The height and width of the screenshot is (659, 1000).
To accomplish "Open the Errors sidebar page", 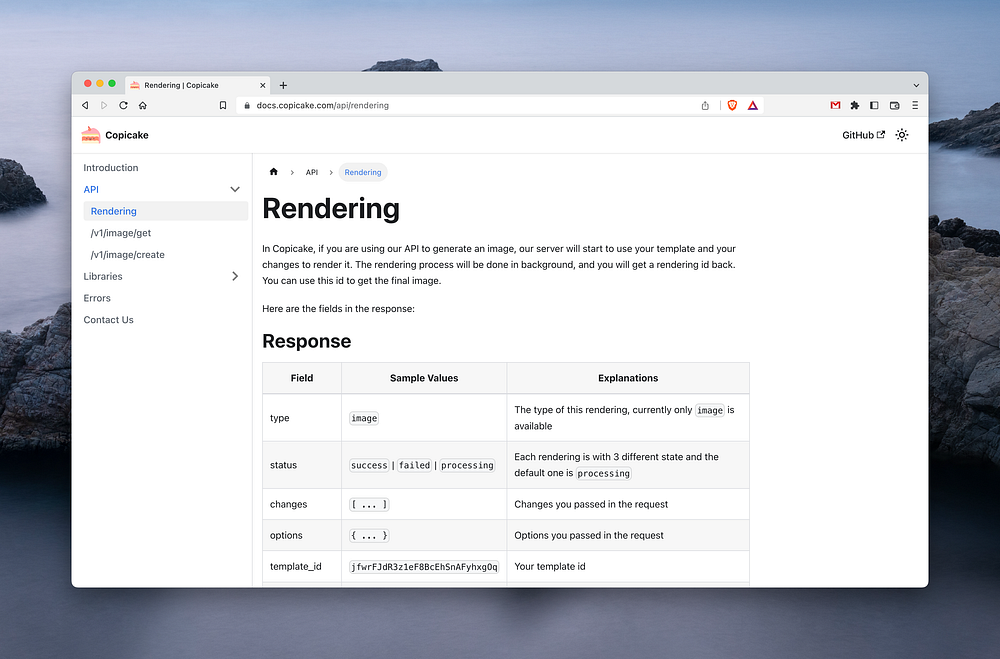I will (x=97, y=298).
